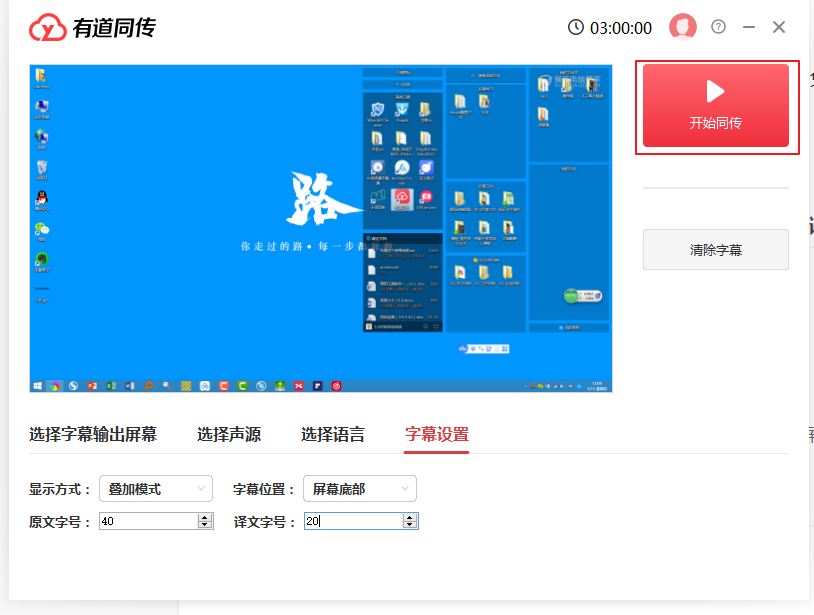Open the help question mark icon
Image resolution: width=814 pixels, height=615 pixels.
[718, 27]
